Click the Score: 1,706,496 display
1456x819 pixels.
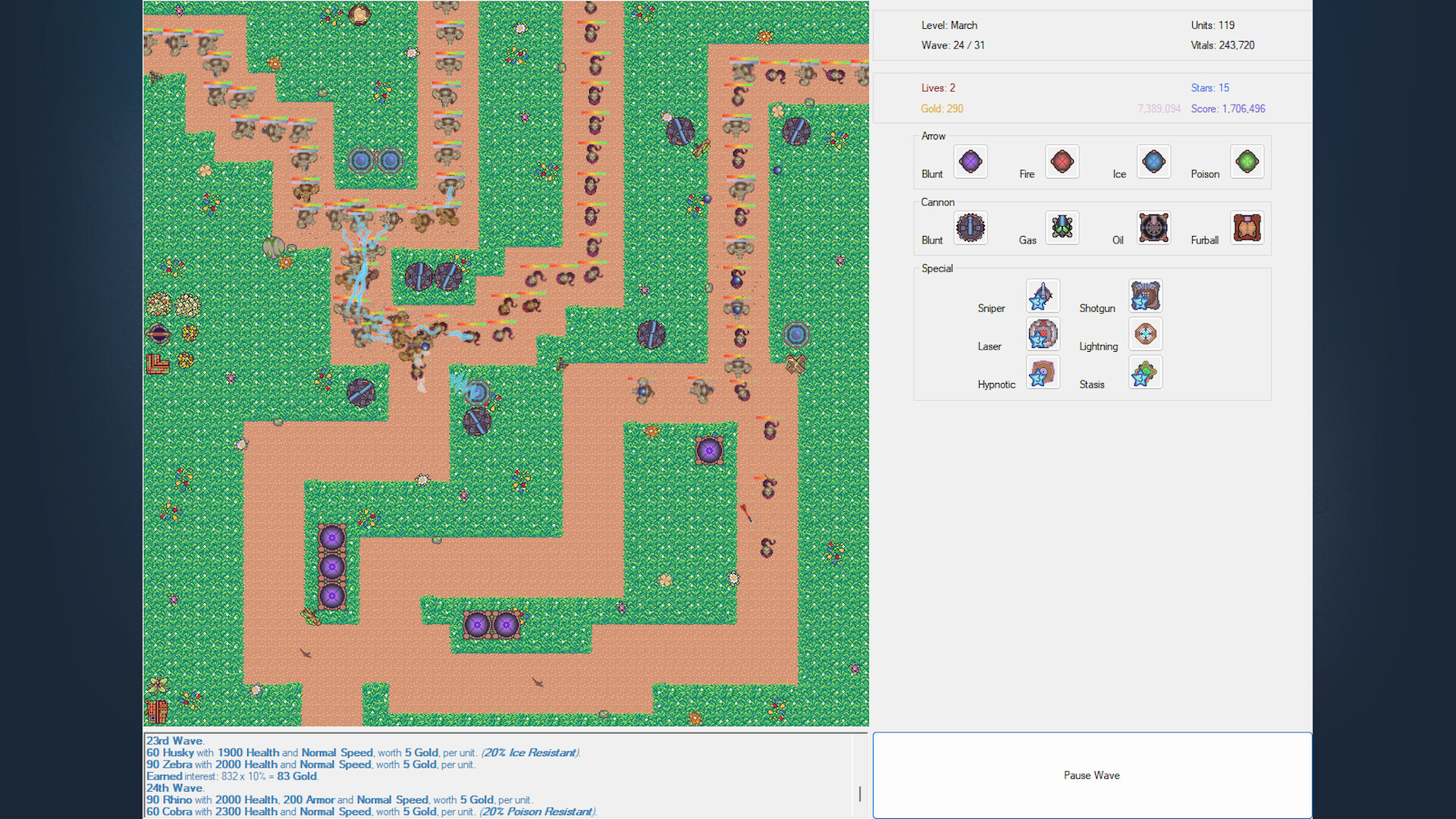coord(1228,108)
